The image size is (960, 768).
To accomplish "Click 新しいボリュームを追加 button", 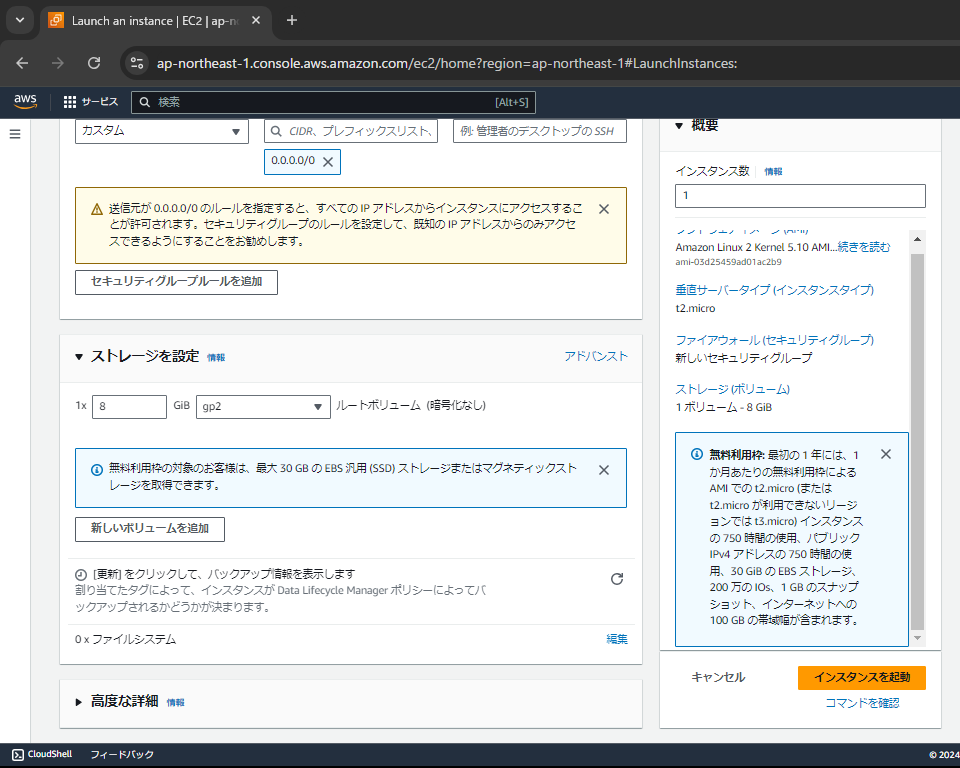I will [150, 529].
